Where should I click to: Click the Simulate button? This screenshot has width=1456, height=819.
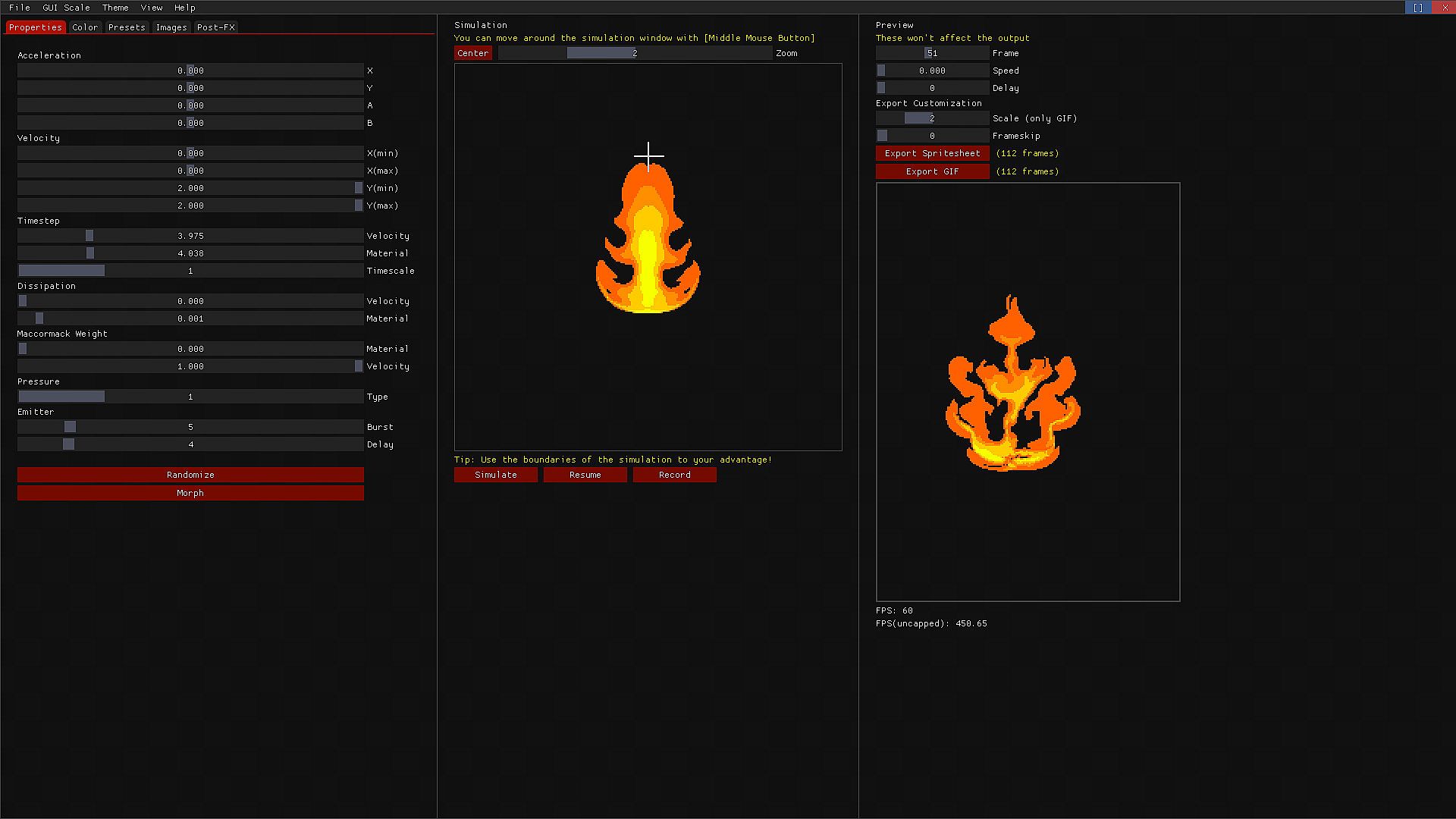tap(495, 475)
